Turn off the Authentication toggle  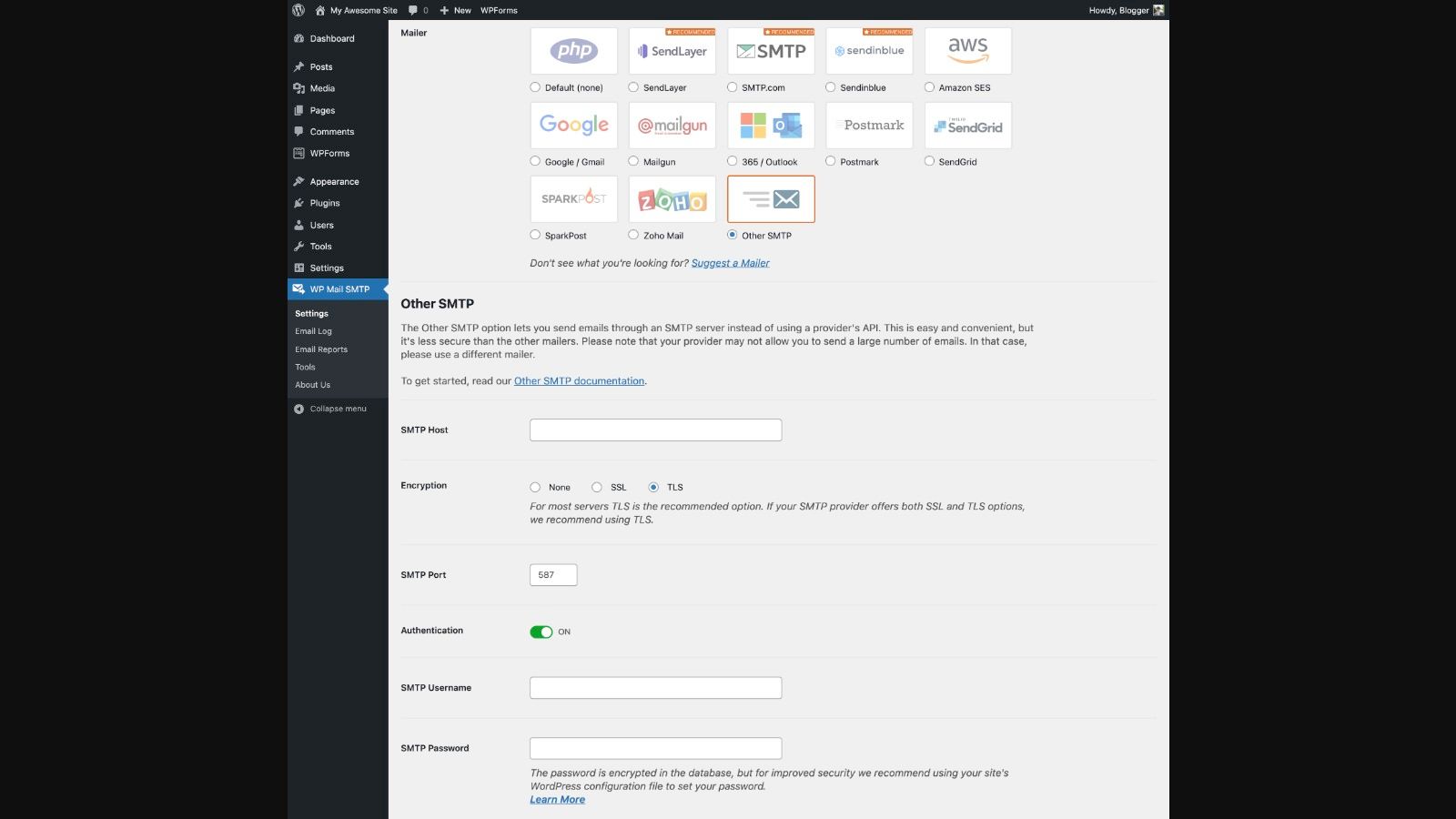[542, 631]
